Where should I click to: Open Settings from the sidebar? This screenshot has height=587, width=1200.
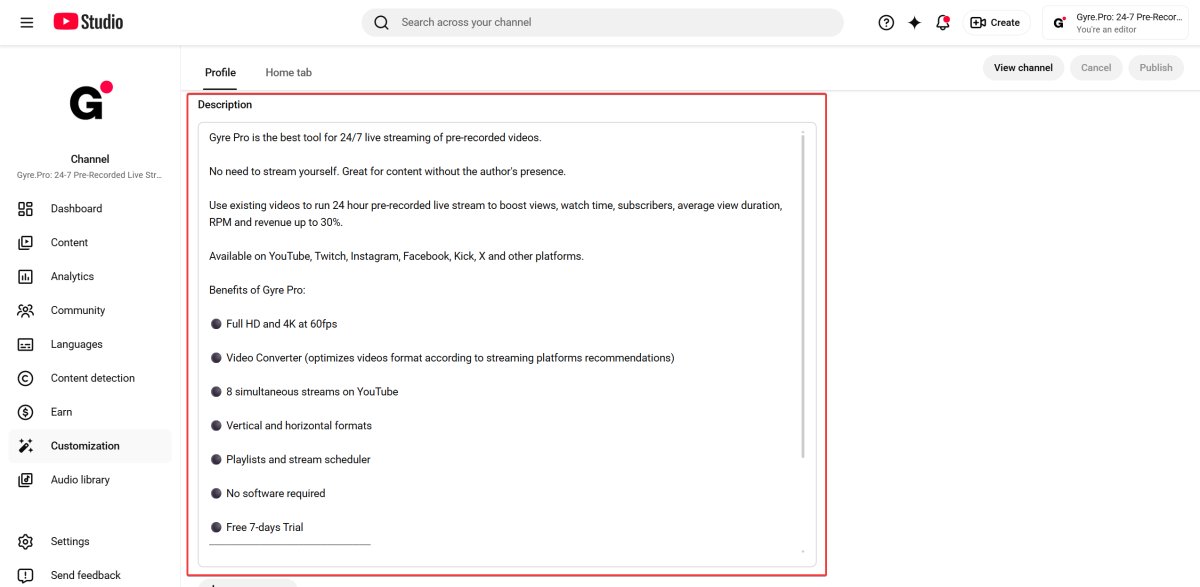coord(90,542)
